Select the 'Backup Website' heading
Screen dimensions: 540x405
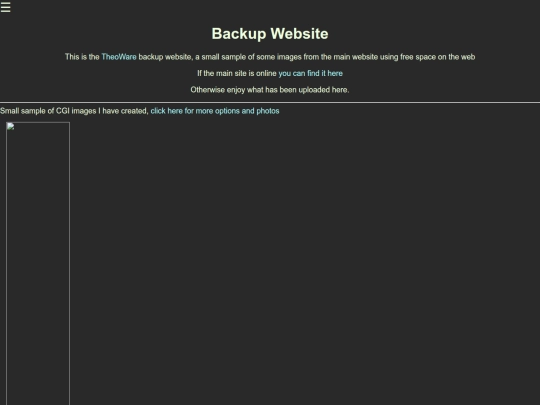270,34
